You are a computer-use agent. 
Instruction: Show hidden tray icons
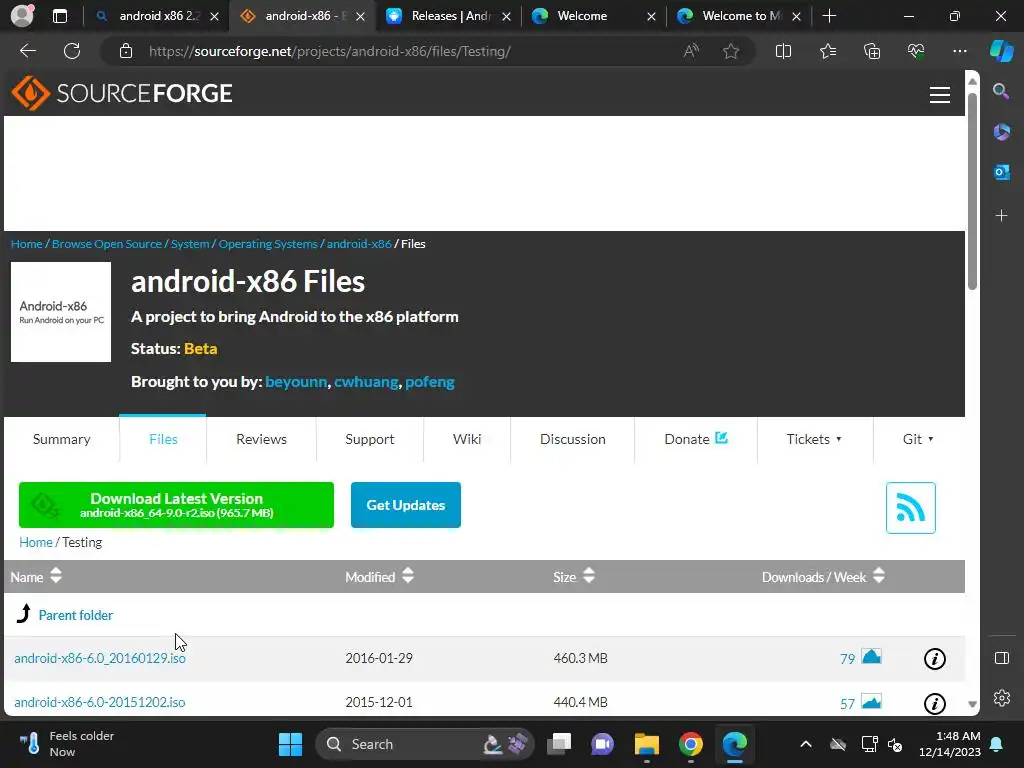pos(805,744)
